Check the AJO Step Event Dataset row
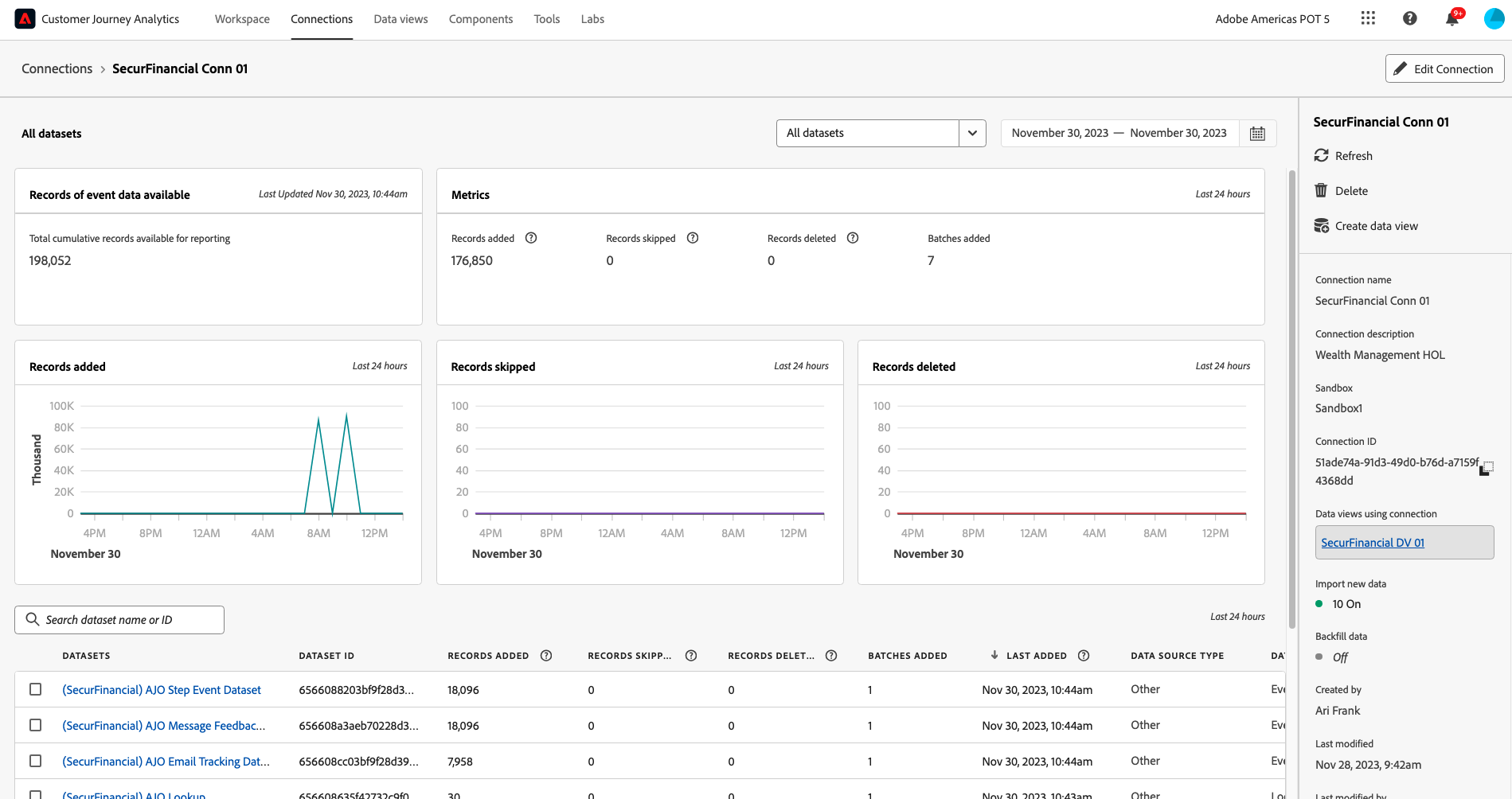Image resolution: width=1512 pixels, height=799 pixels. (36, 689)
